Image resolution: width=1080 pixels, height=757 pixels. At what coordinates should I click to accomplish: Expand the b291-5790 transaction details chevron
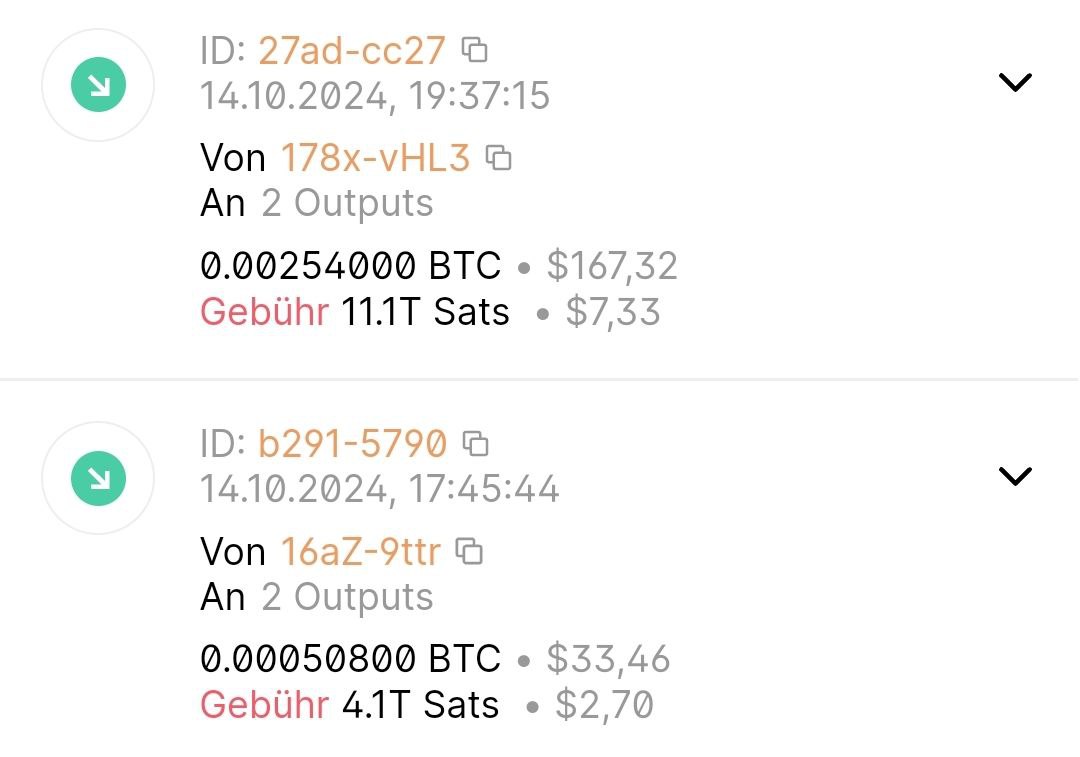(x=1015, y=476)
